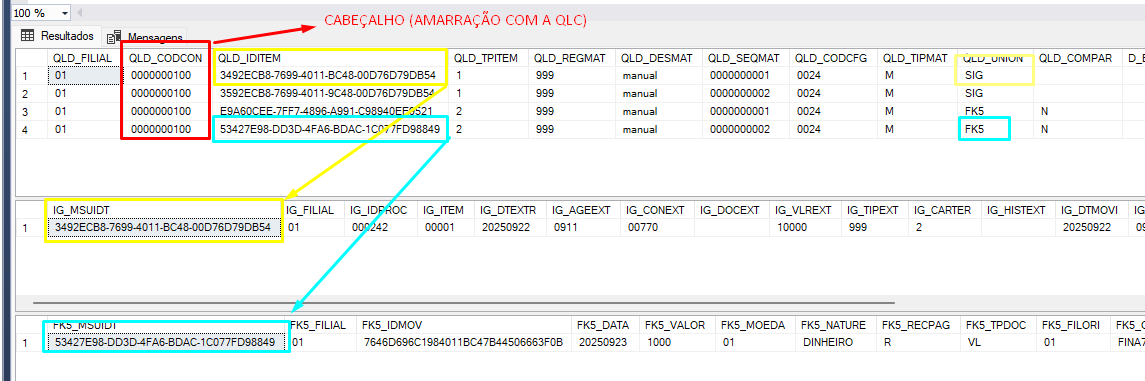Screen dimensions: 1145x381
Task: Click QLD_IDITEM cell 3492ECB8-7699-4011-BC48-00D76D79DB54
Action: coord(332,75)
